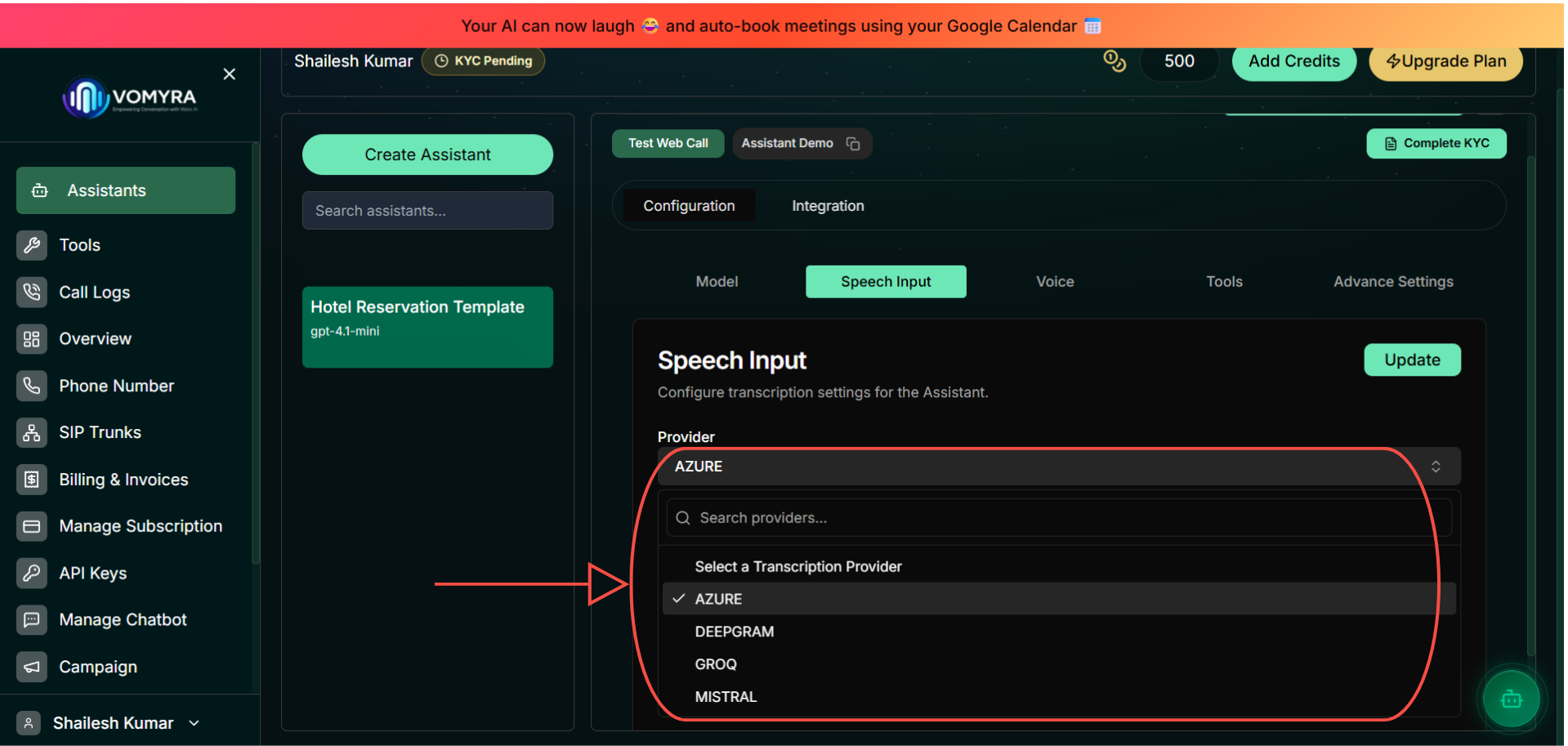The image size is (1568, 746).
Task: Open the Speech Input tab
Action: click(886, 282)
